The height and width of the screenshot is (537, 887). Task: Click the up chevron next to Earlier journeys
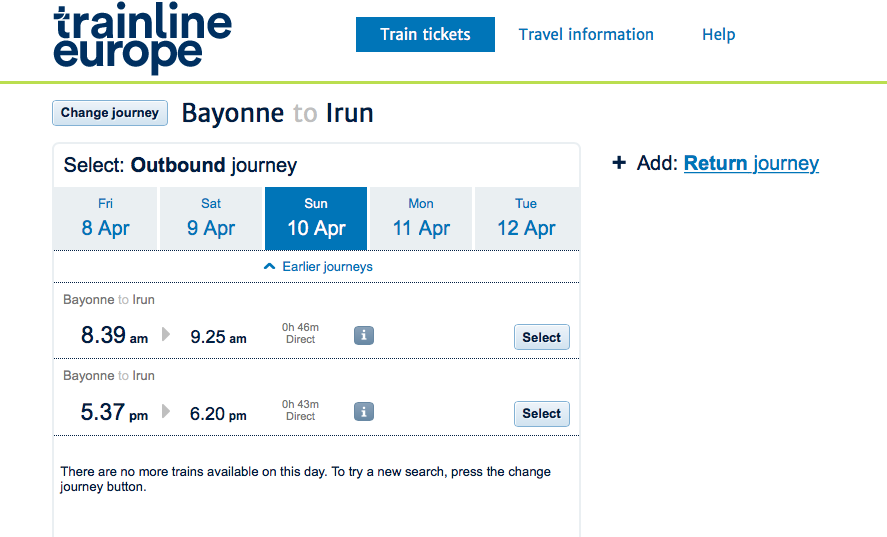(x=269, y=266)
